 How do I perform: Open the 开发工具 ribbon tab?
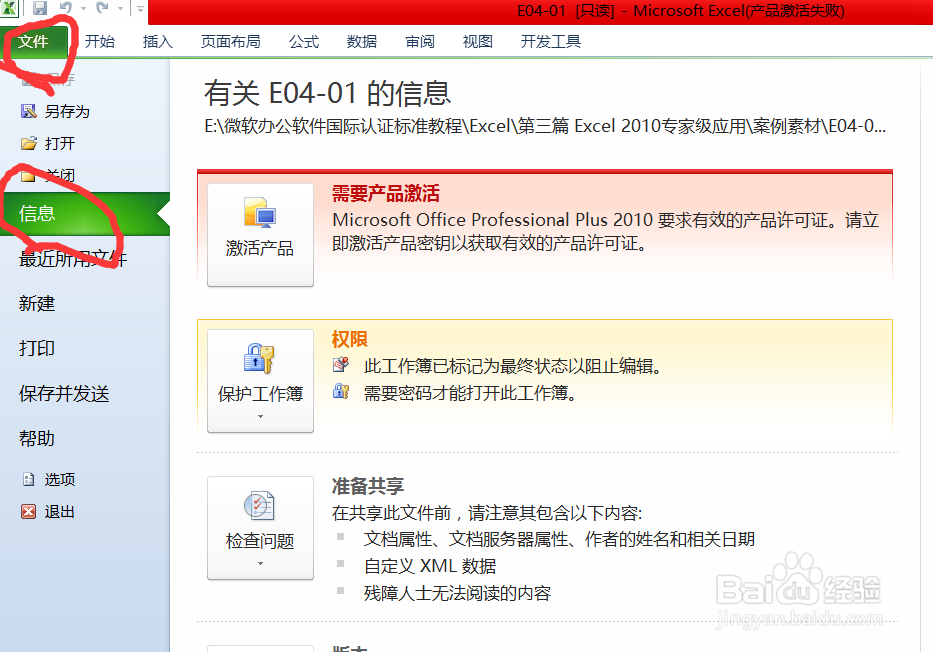(x=550, y=42)
